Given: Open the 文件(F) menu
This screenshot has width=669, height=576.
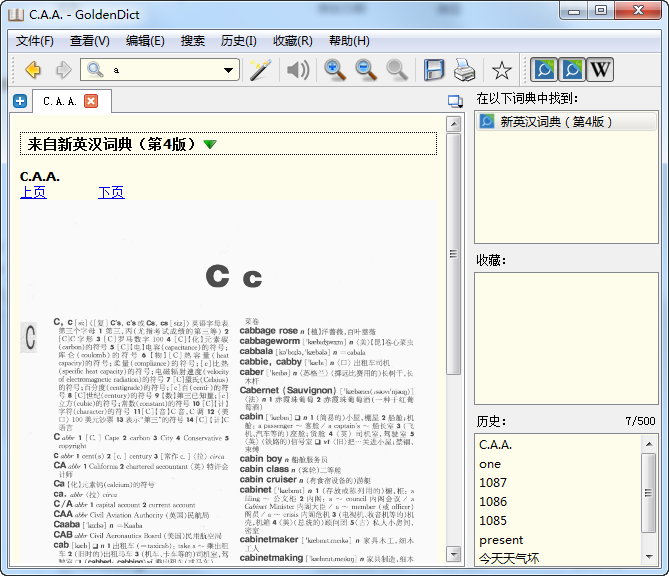Looking at the screenshot, I should [x=35, y=41].
